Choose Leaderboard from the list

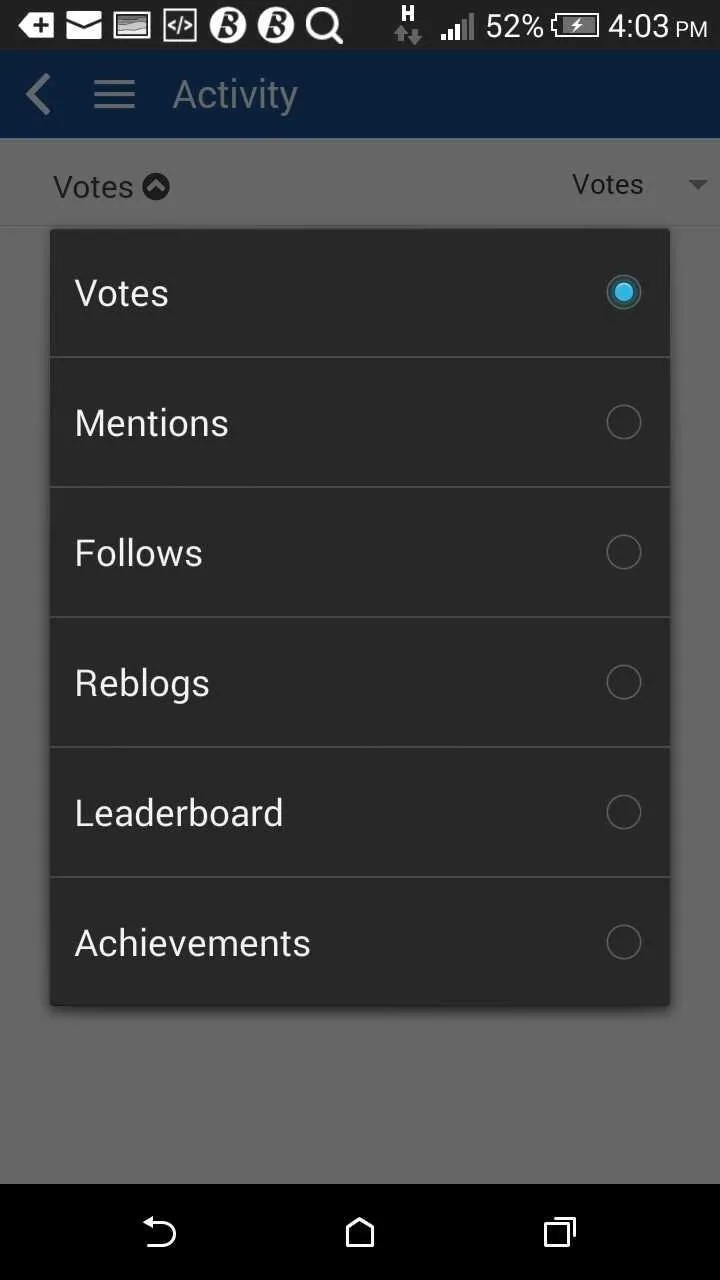pyautogui.click(x=360, y=812)
